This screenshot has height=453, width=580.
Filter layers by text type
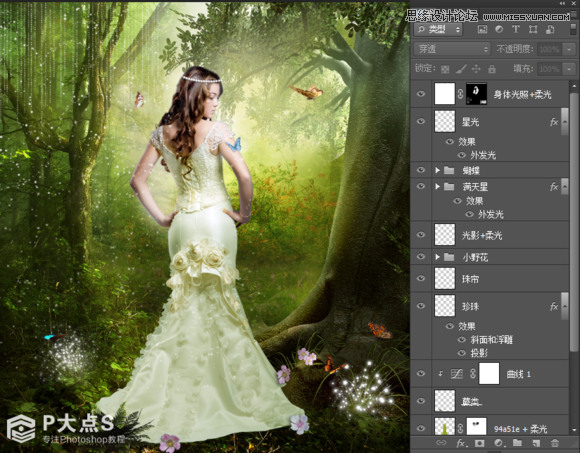click(x=516, y=30)
